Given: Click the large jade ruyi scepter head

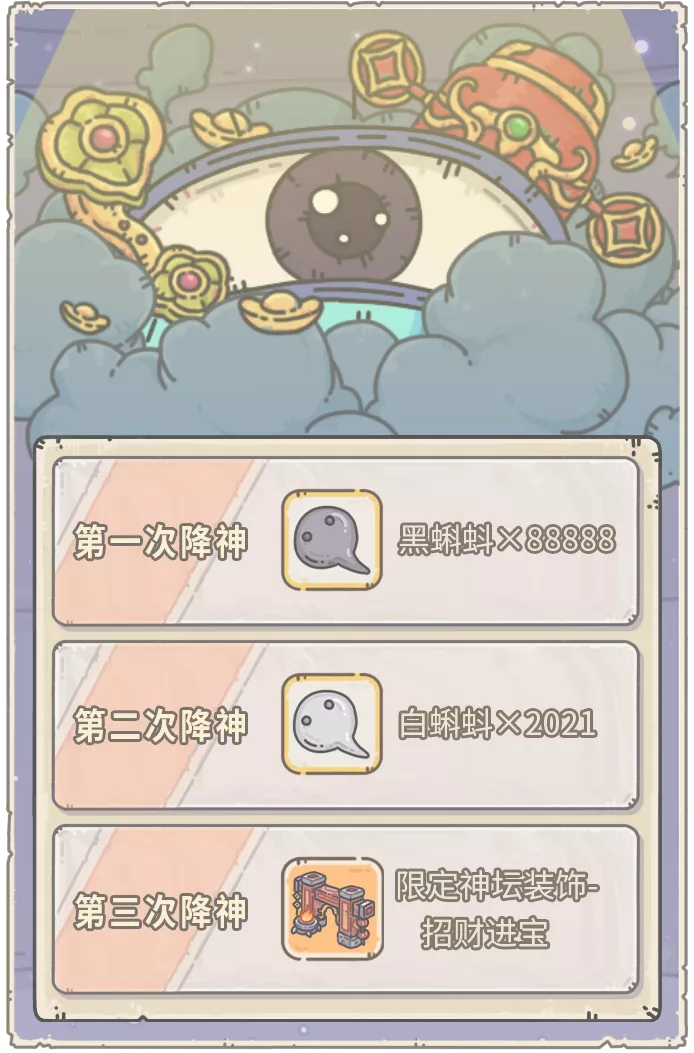Looking at the screenshot, I should point(101,143).
